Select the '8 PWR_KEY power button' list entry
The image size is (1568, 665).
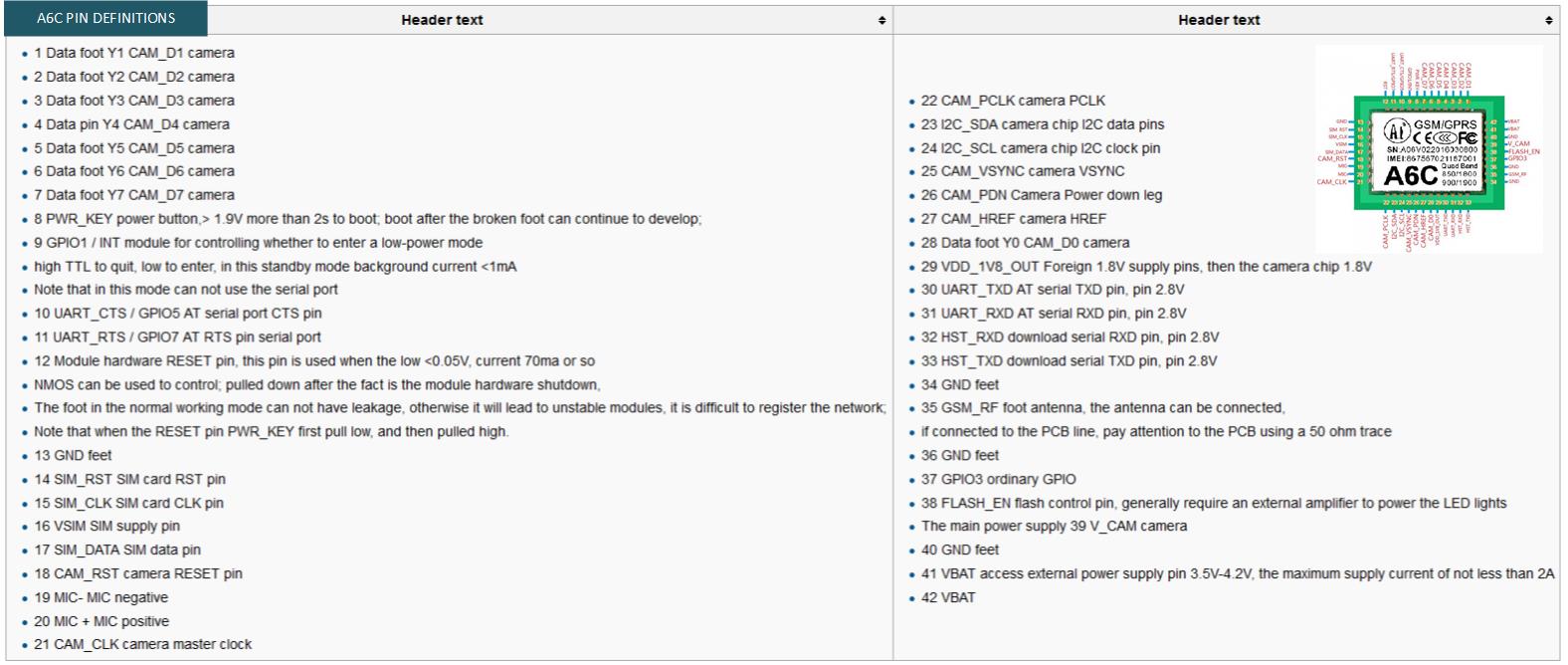[368, 219]
